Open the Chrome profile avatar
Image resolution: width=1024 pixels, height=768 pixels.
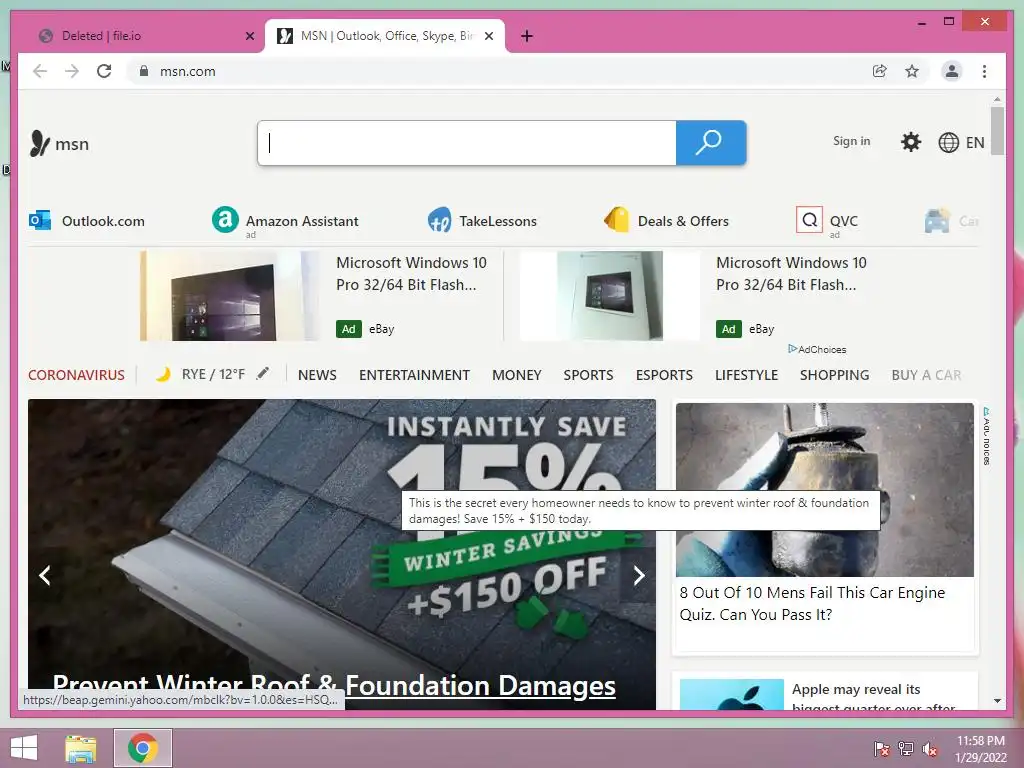952,71
